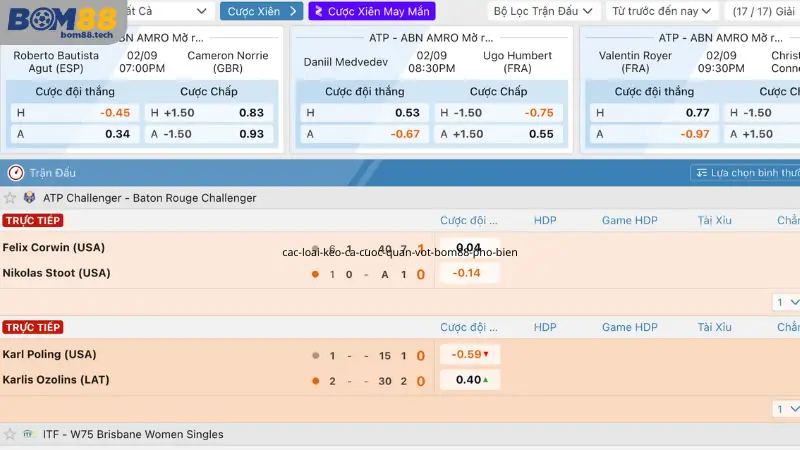Click the HDP column header in Corwin match
Screen dimensions: 800x450
[x=545, y=220]
